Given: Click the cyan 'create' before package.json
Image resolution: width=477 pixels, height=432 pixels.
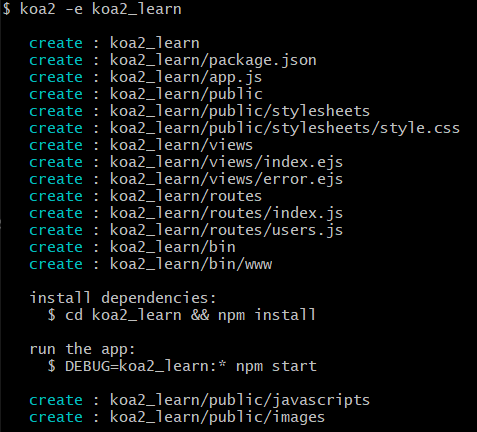Looking at the screenshot, I should pyautogui.click(x=56, y=60).
